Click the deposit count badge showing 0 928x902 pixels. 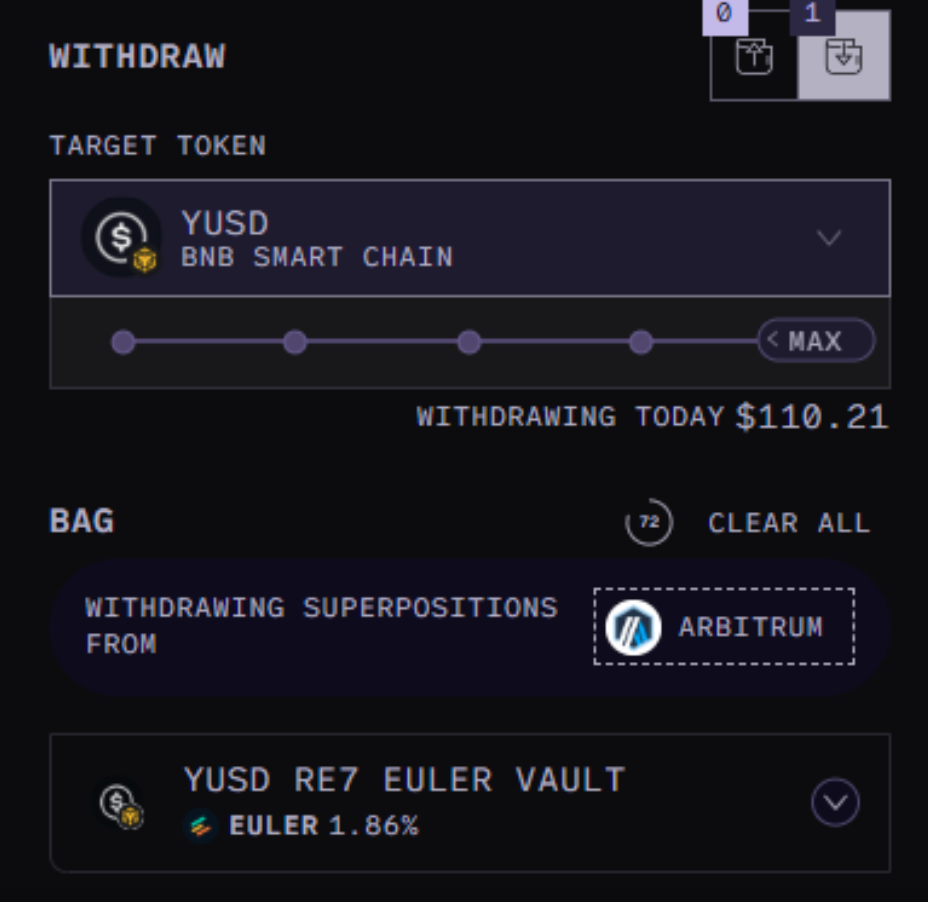tap(725, 16)
